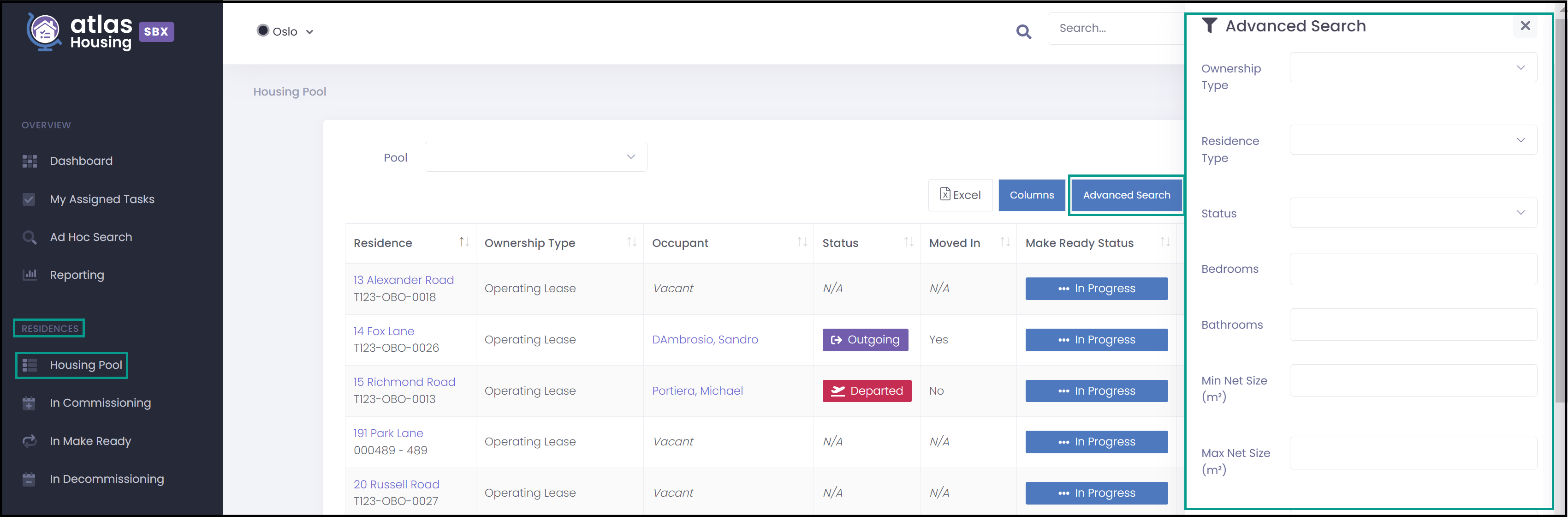This screenshot has height=517, width=1568.
Task: Open occupant Portiera, Michael link
Action: point(697,391)
